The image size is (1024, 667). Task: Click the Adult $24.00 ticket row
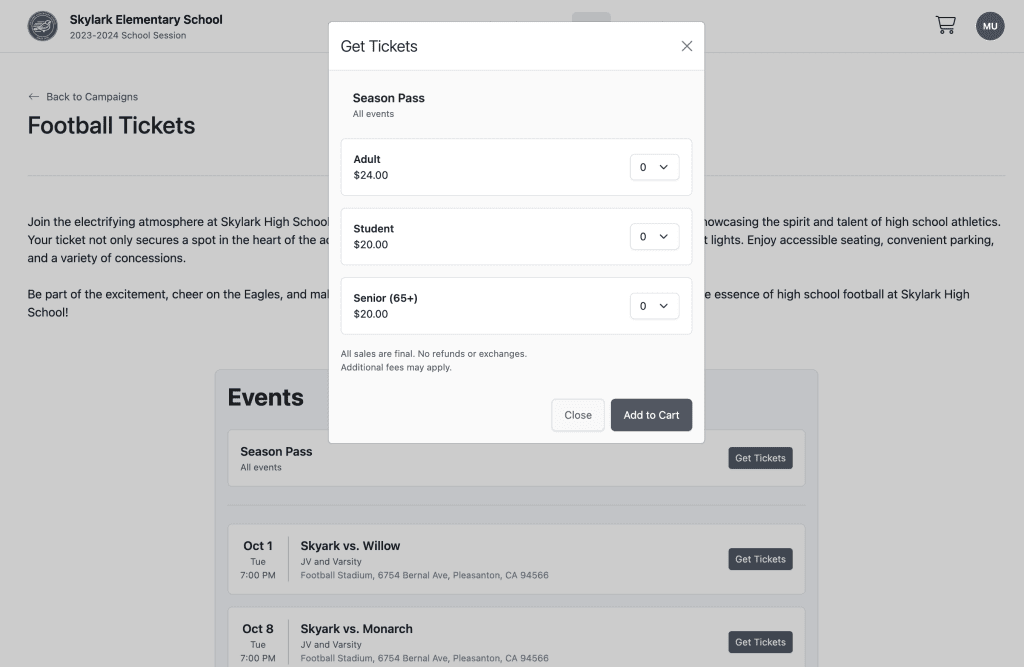point(516,167)
